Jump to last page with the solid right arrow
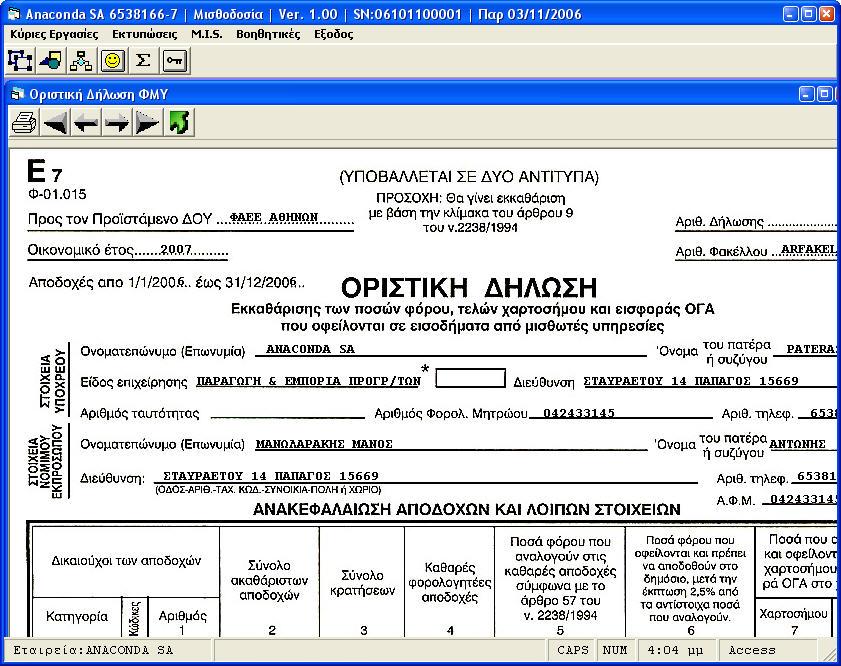This screenshot has width=841, height=666. (x=147, y=123)
